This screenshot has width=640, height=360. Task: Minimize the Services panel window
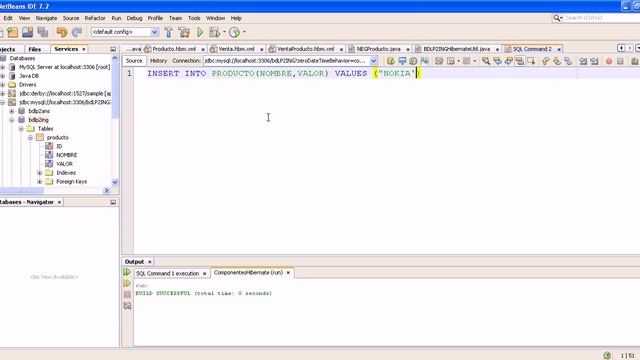click(x=113, y=49)
